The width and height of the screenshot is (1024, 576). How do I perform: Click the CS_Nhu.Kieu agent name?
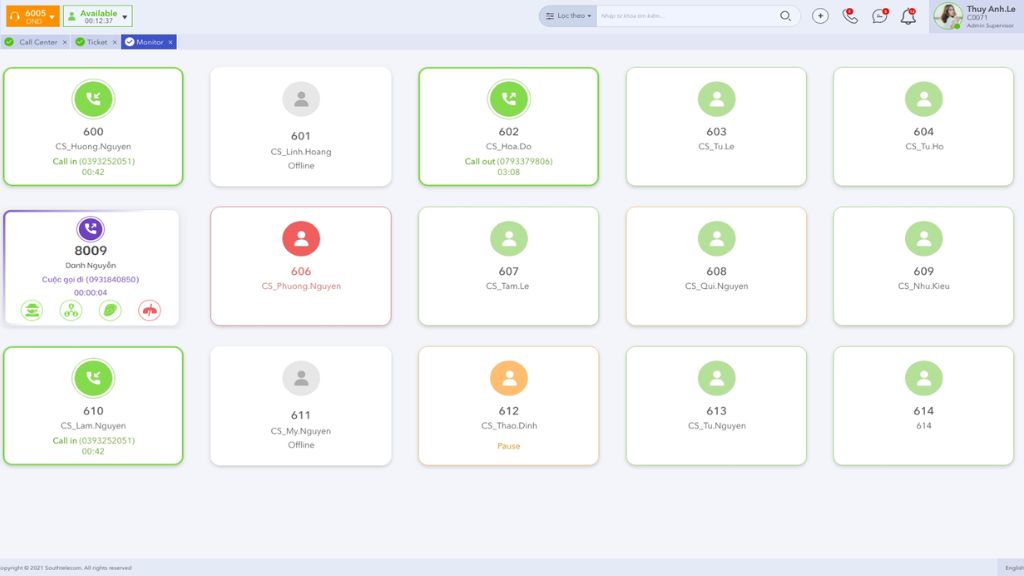click(x=923, y=286)
